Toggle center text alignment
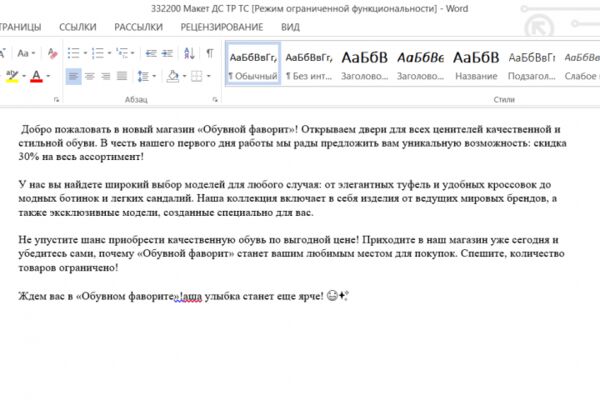 tap(90, 76)
